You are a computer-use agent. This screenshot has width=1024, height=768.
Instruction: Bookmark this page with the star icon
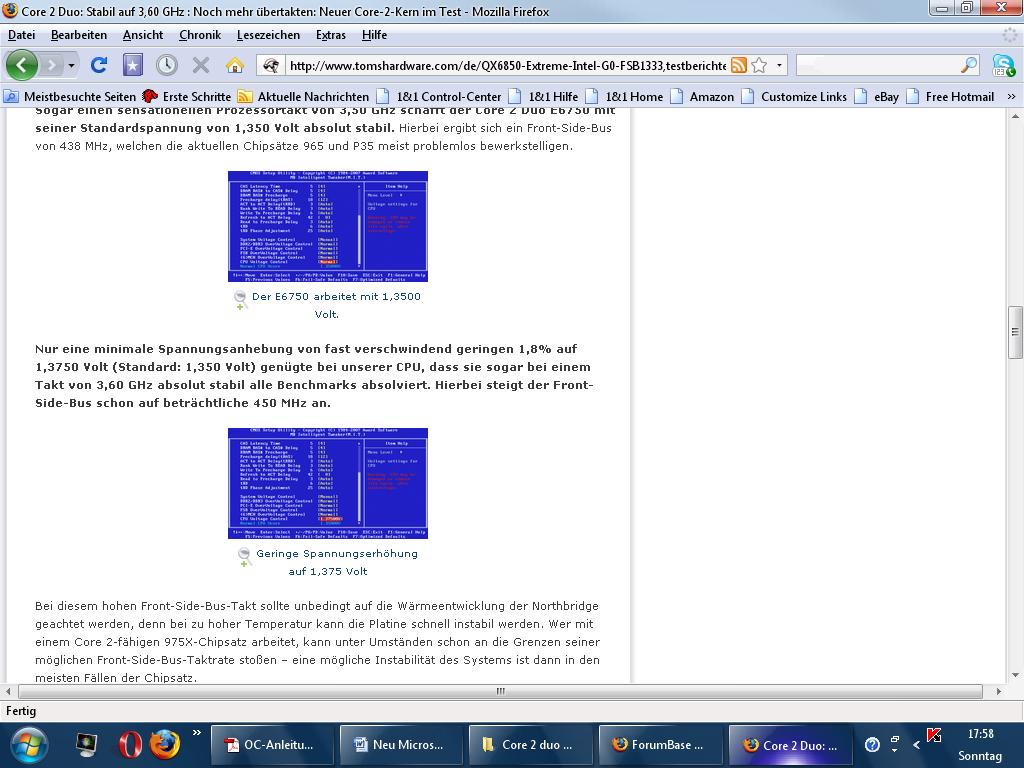pos(759,65)
